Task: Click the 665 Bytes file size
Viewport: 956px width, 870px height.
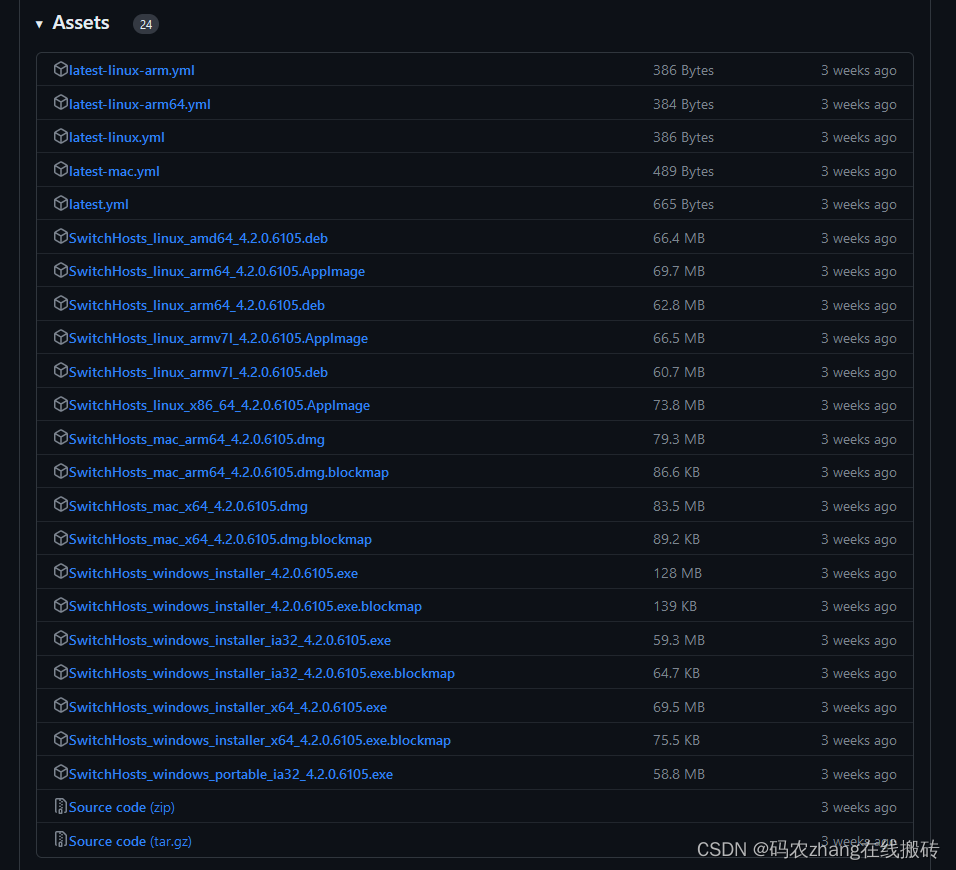Action: (683, 205)
